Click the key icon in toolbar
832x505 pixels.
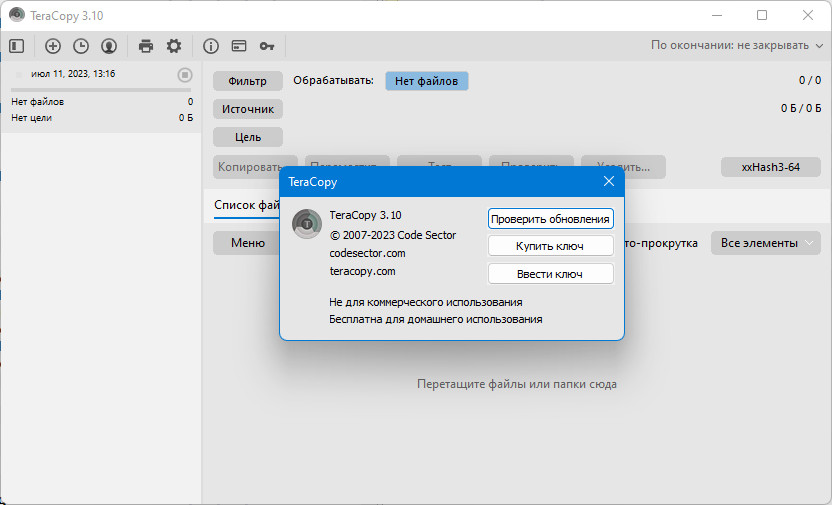[x=267, y=46]
